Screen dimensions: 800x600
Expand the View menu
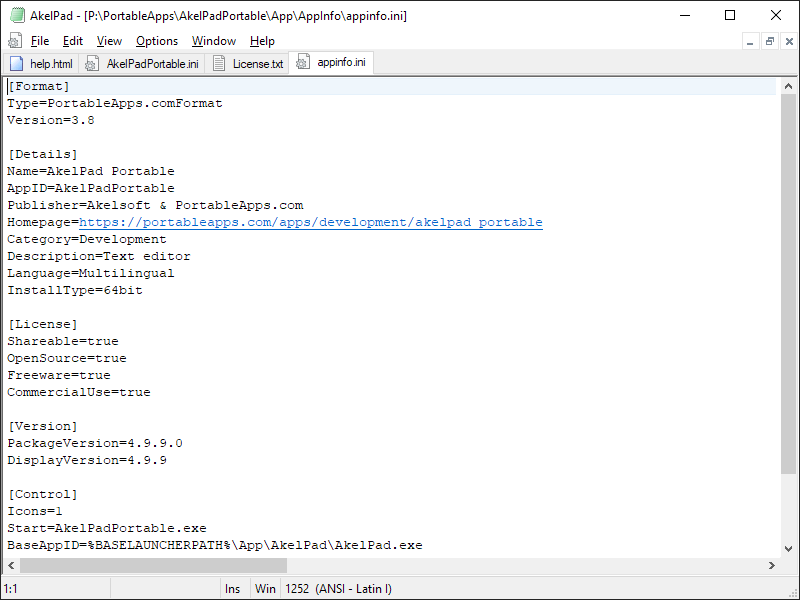coord(109,41)
